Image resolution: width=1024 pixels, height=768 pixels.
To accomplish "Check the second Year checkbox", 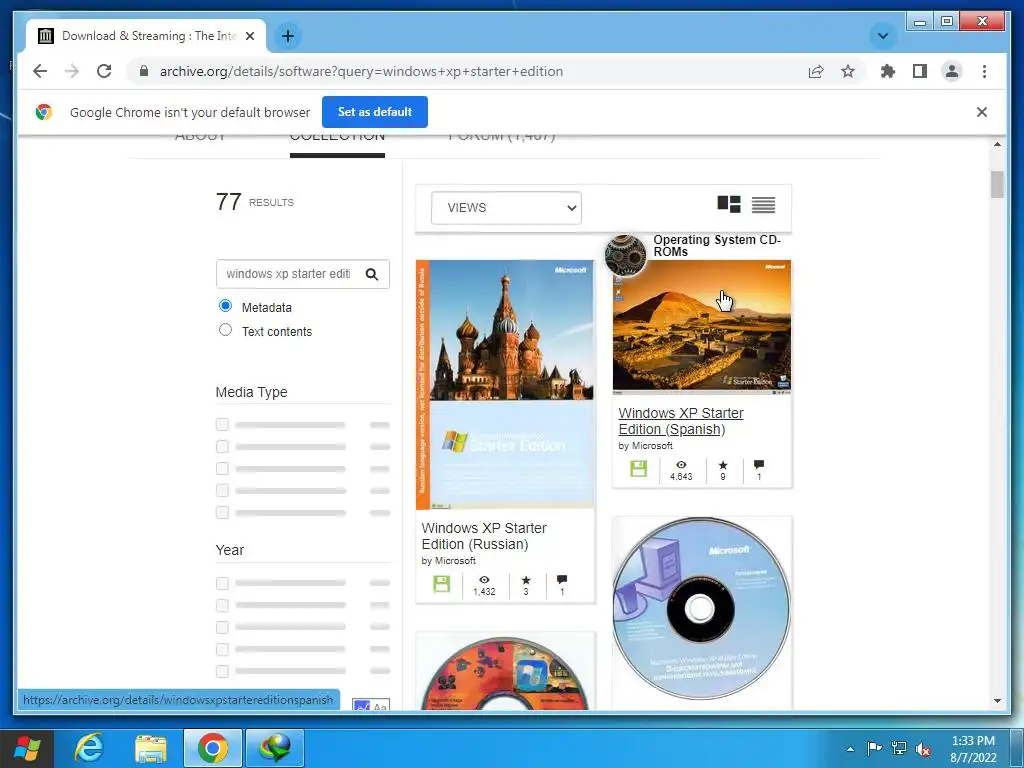I will click(222, 605).
